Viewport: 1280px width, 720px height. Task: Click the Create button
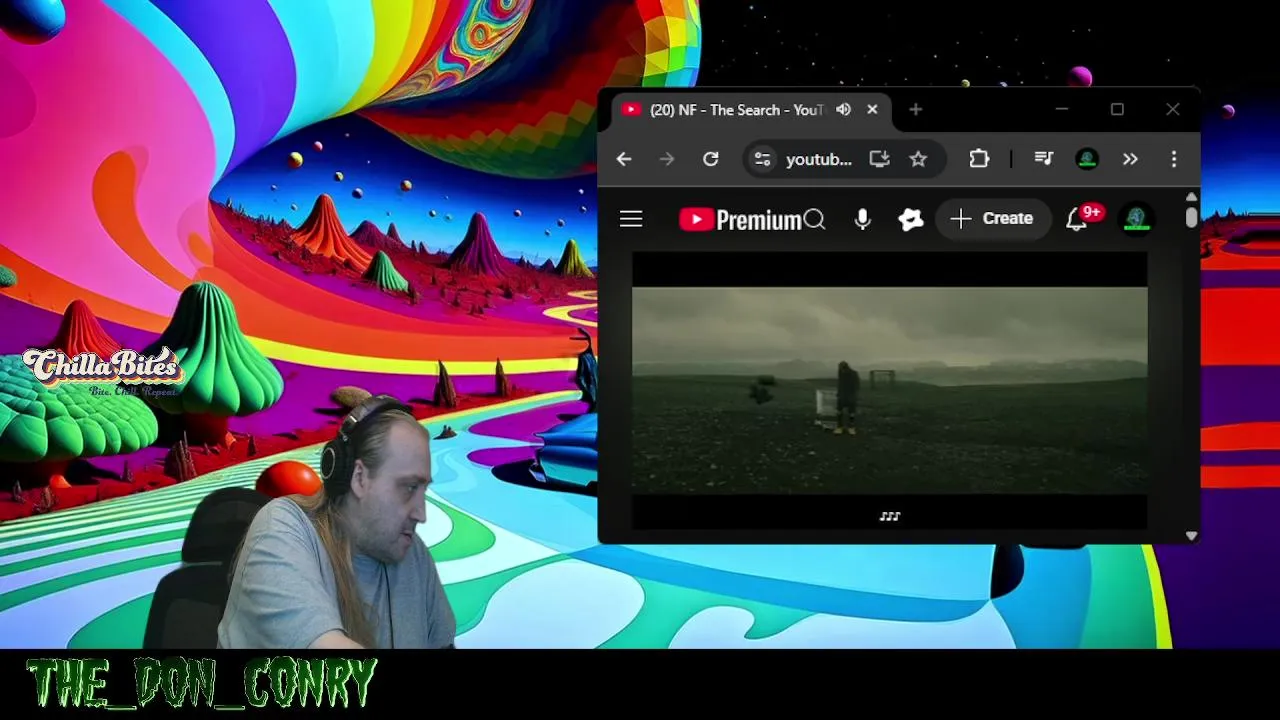pos(992,219)
